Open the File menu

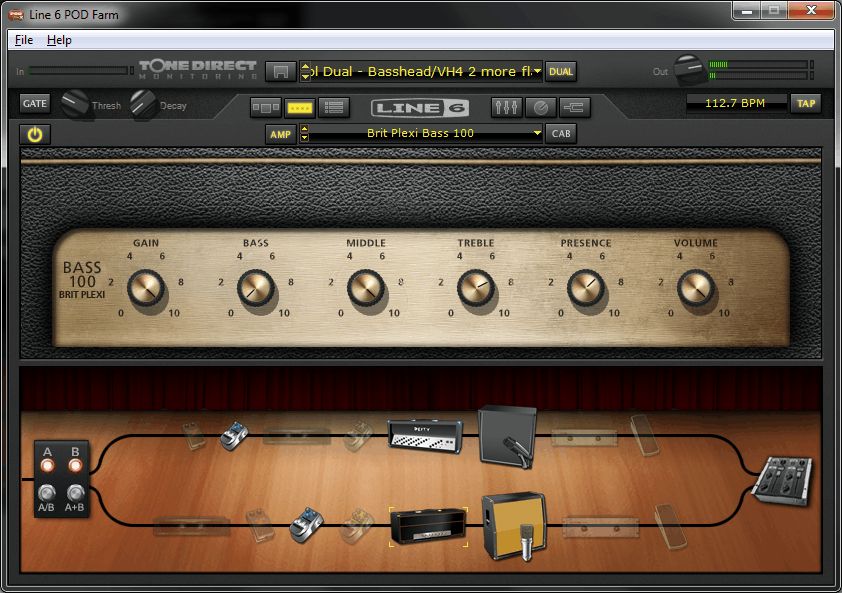(24, 40)
